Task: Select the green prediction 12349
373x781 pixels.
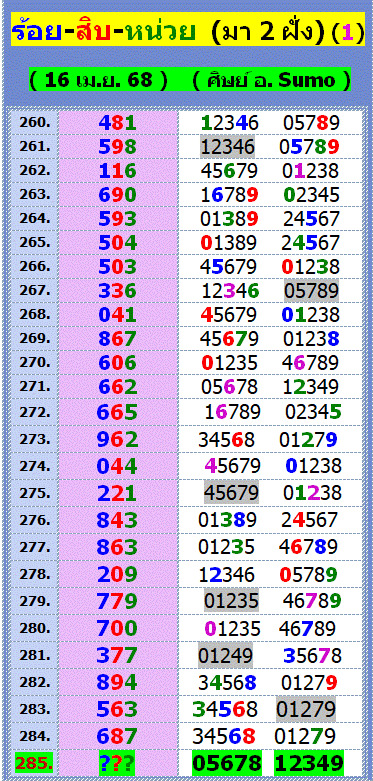Action: 309,763
